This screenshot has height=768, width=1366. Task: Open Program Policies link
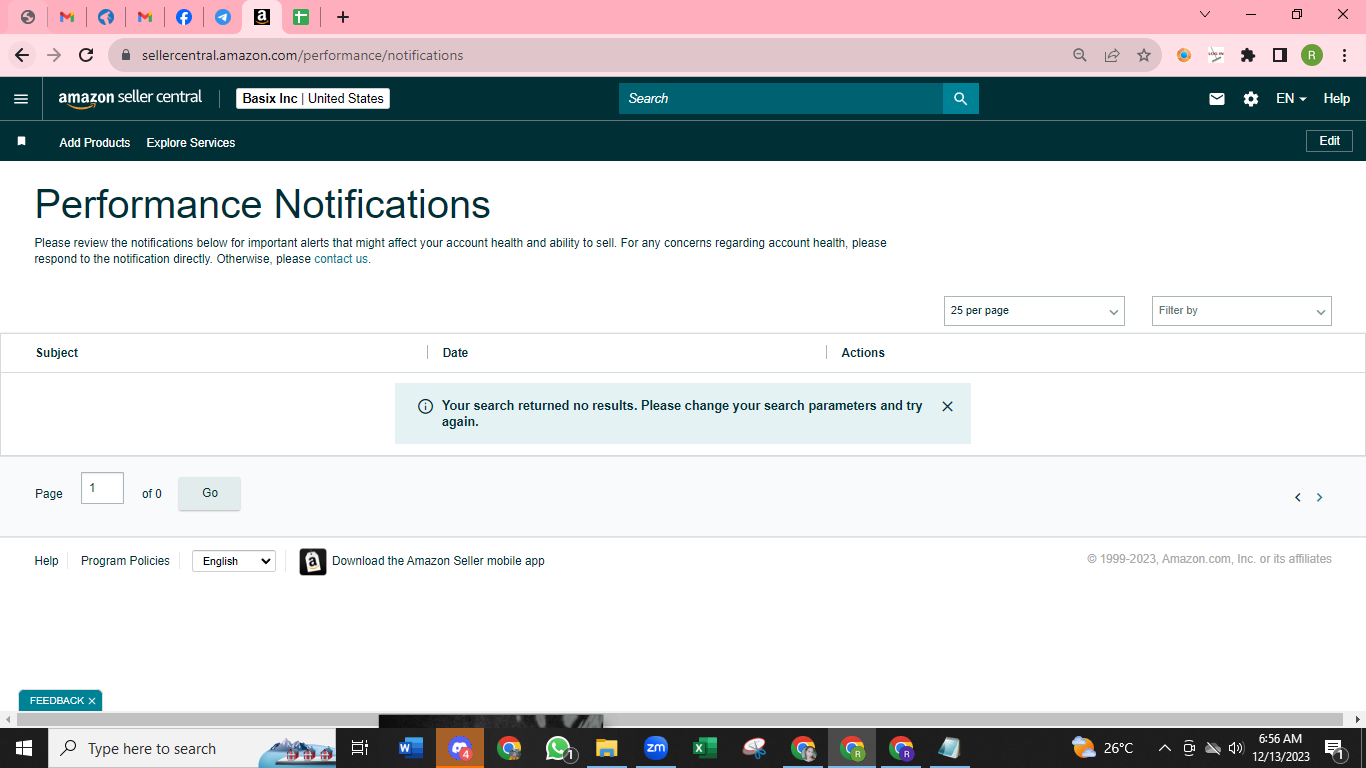click(125, 561)
